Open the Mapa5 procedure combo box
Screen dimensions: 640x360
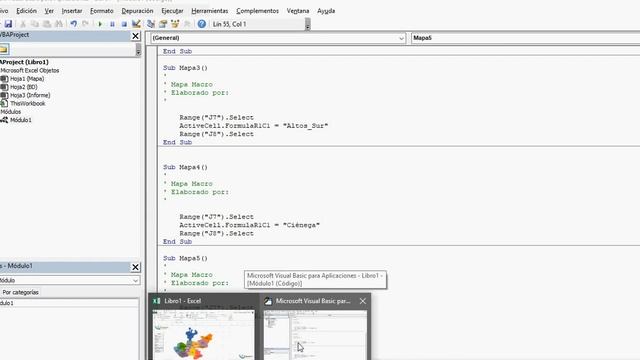525,38
